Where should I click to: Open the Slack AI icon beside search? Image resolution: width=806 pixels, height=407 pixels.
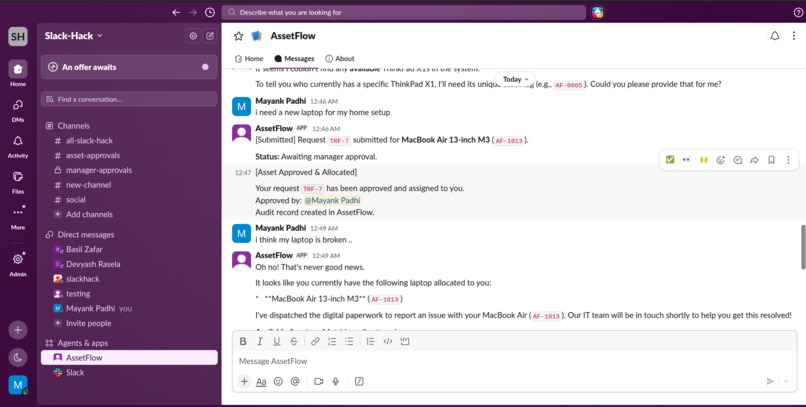point(597,12)
